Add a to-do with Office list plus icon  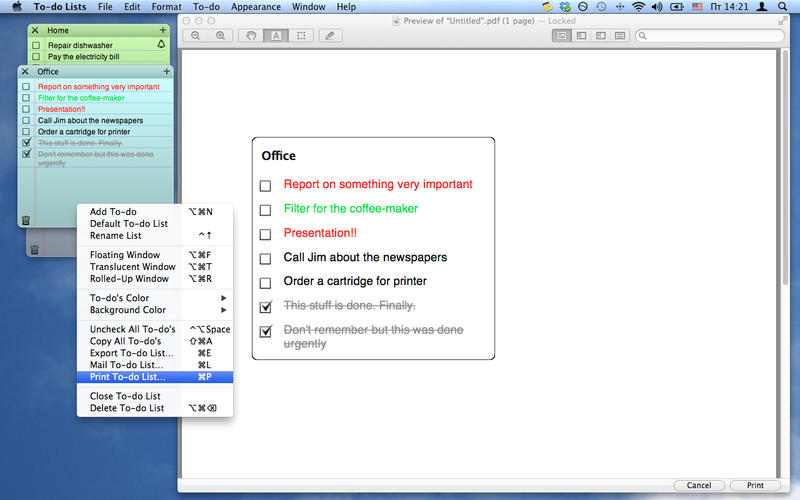pyautogui.click(x=166, y=72)
